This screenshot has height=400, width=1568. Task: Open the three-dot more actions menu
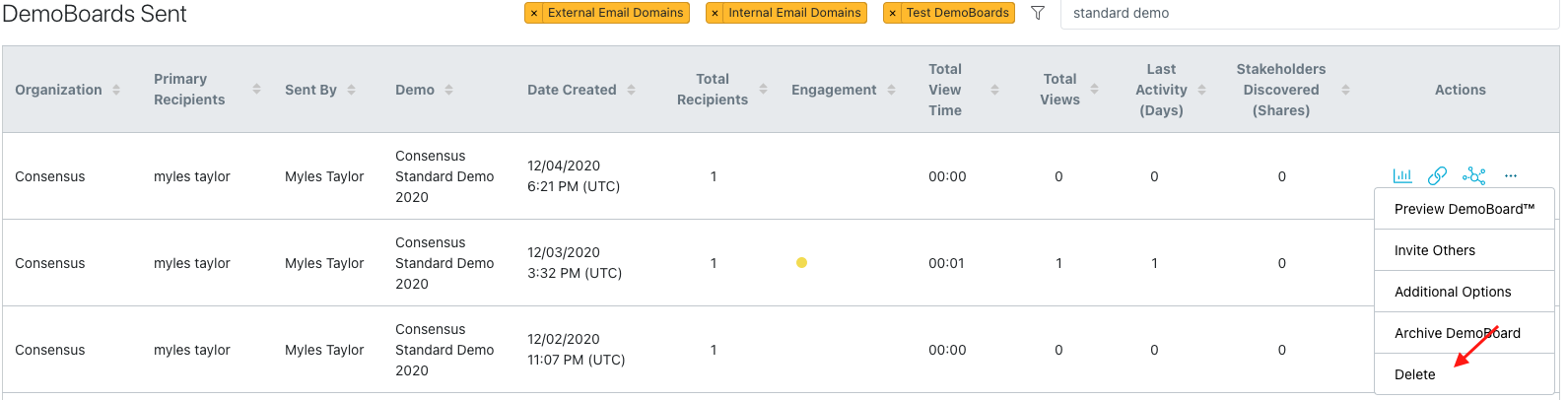click(x=1511, y=176)
